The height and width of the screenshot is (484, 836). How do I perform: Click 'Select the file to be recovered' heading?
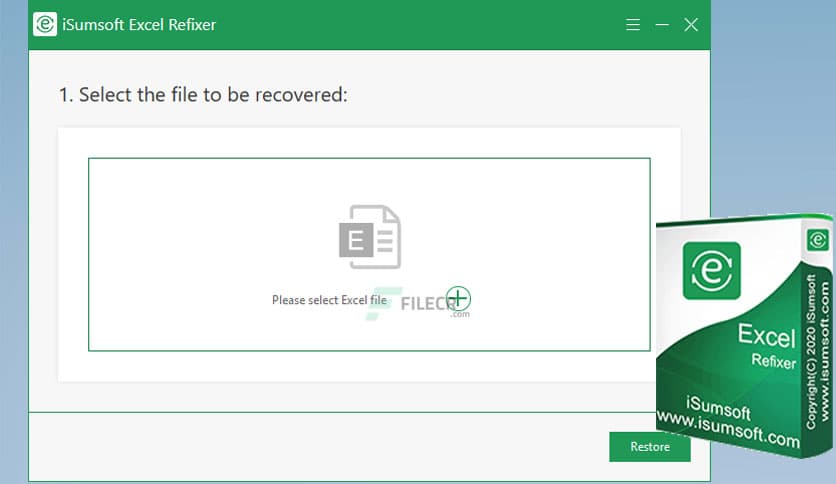(203, 95)
